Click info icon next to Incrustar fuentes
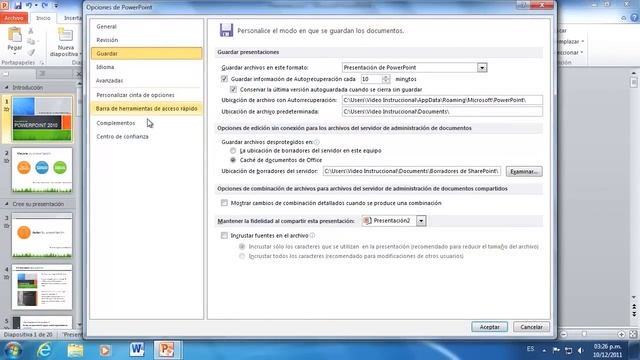The height and width of the screenshot is (360, 640). coord(312,236)
